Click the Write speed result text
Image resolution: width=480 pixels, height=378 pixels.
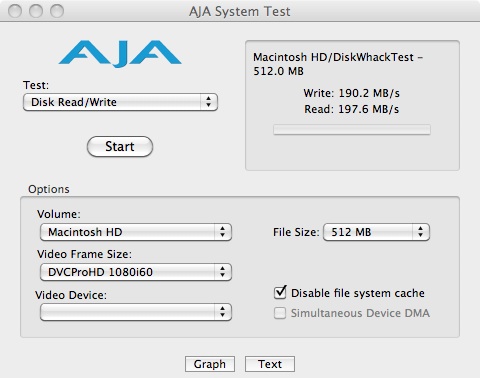[352, 93]
